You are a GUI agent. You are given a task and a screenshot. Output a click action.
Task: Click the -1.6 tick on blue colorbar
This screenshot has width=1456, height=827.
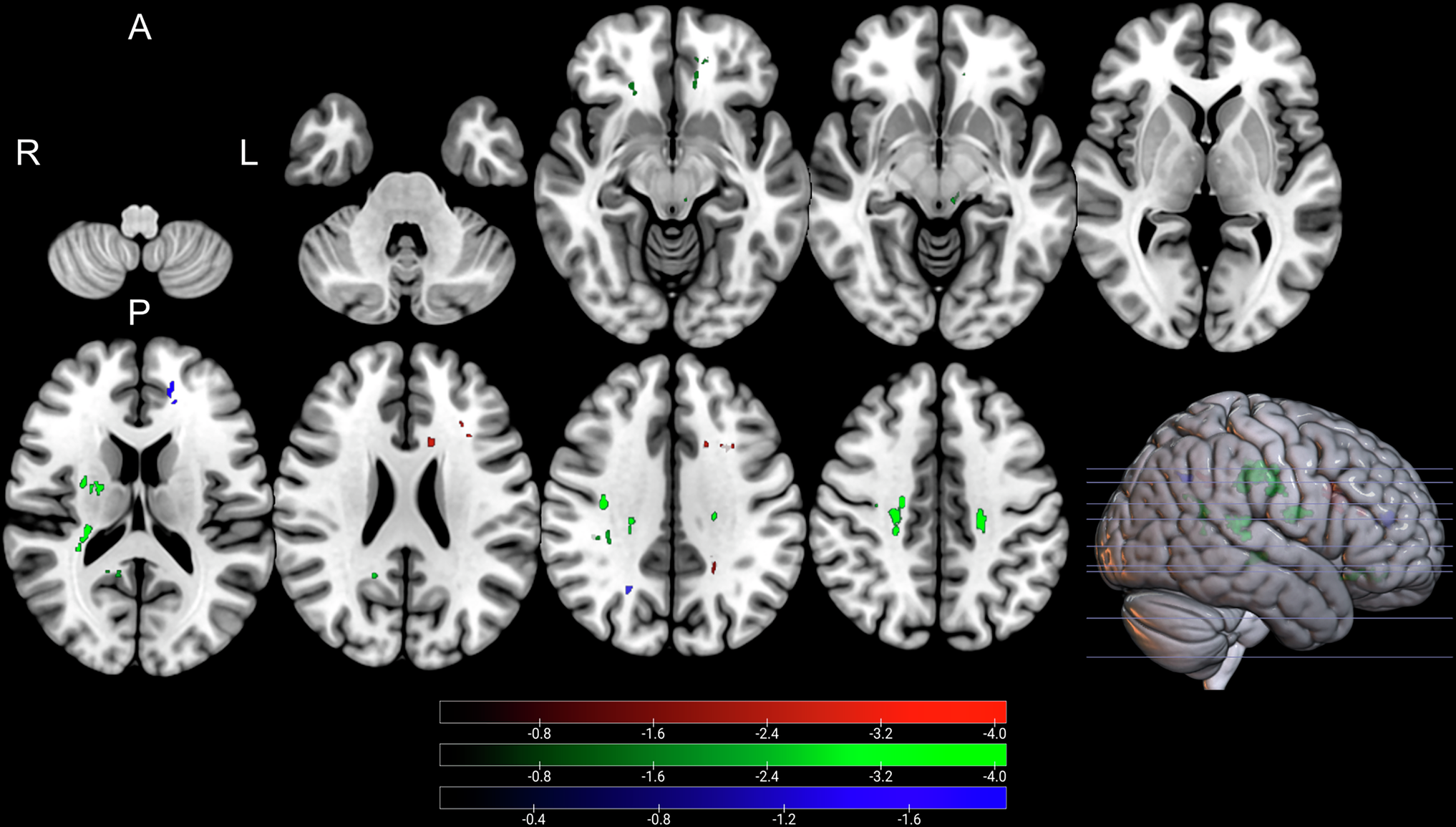point(909,819)
